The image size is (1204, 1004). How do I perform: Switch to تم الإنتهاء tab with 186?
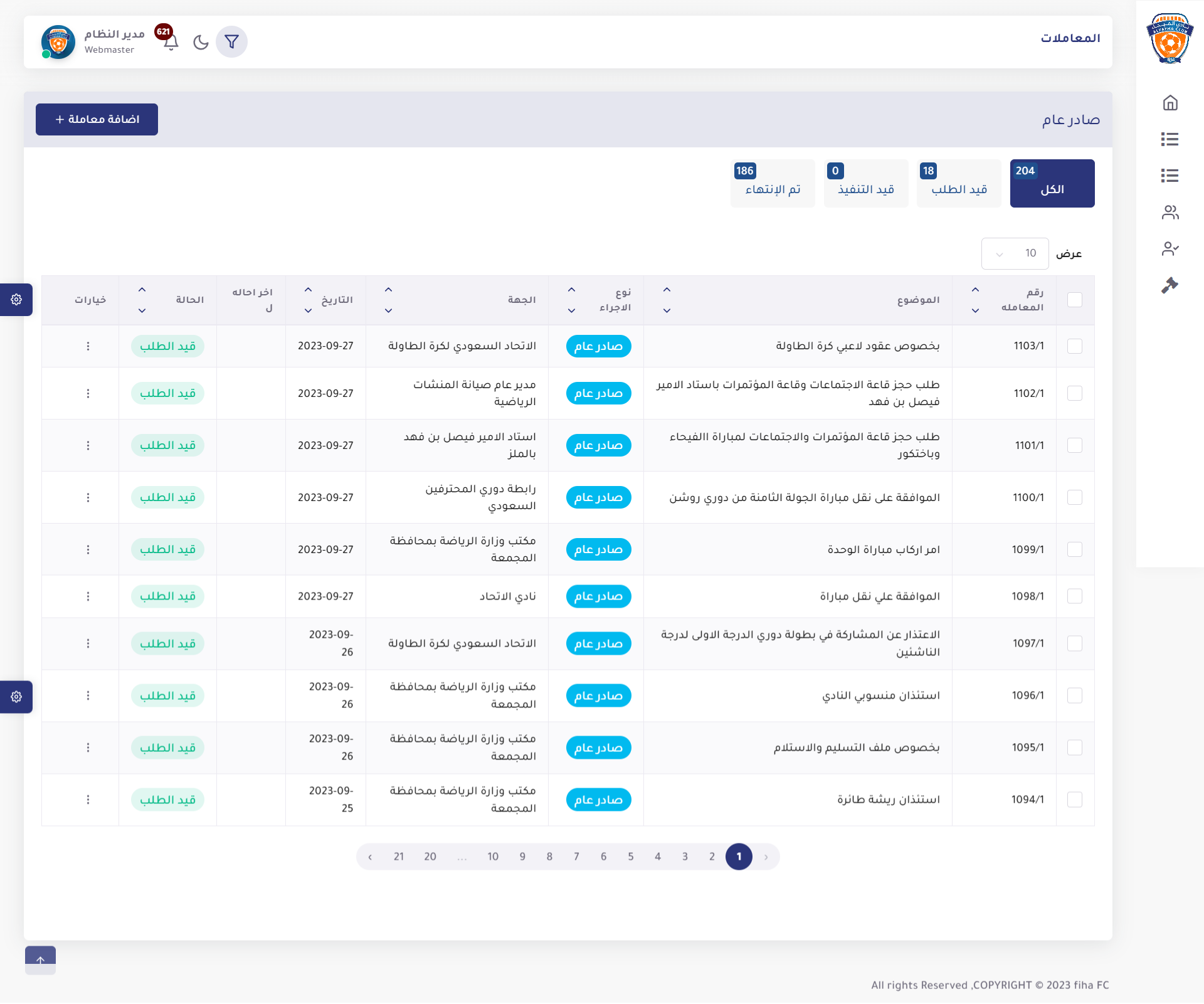pyautogui.click(x=772, y=183)
